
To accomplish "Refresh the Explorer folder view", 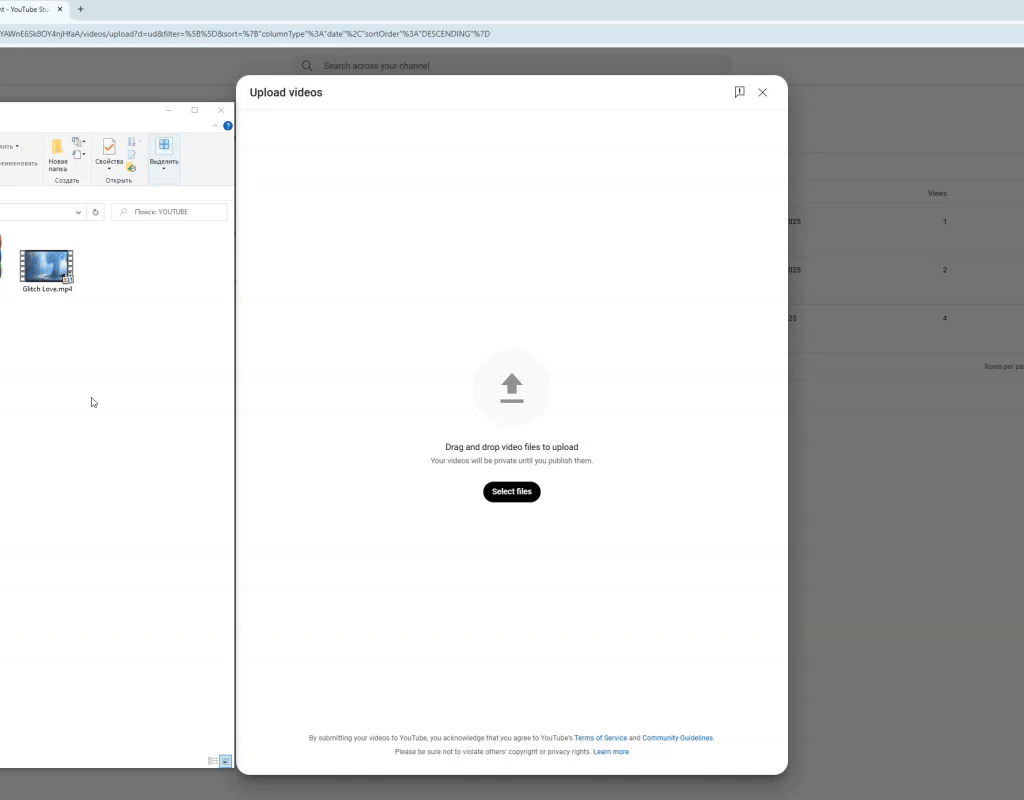I will (x=96, y=212).
